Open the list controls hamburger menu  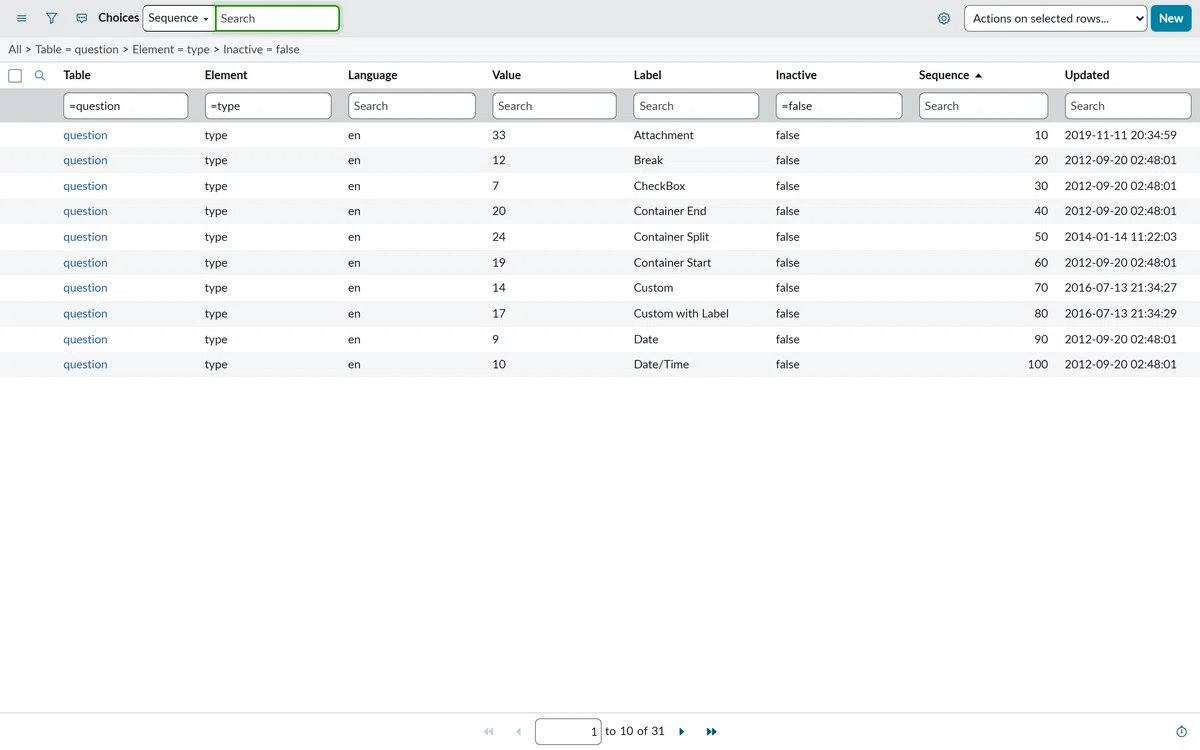click(x=22, y=18)
